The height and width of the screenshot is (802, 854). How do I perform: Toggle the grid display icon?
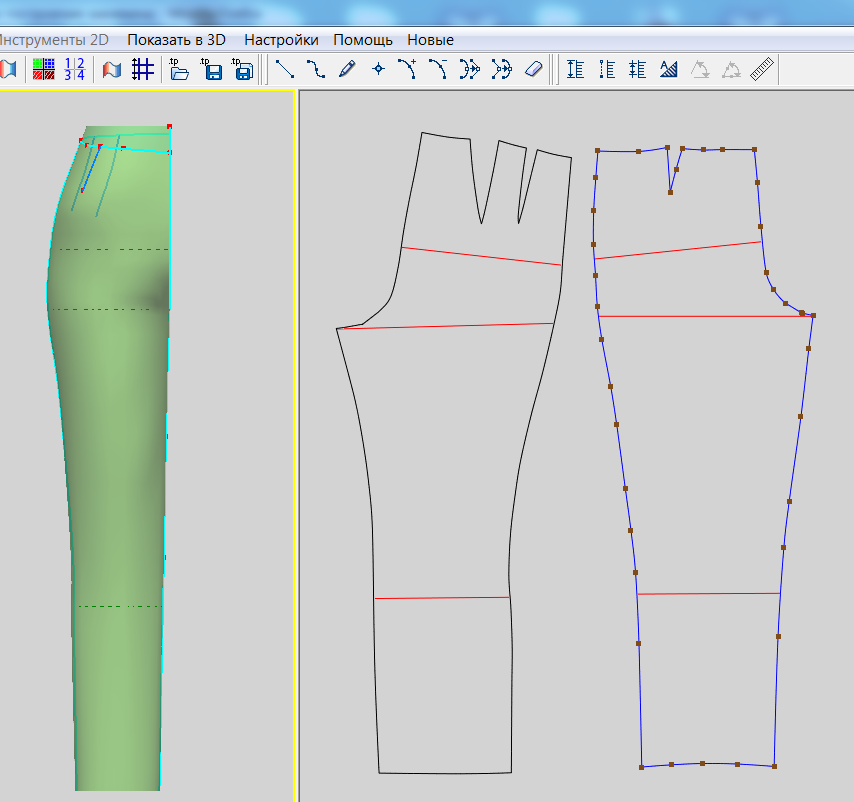click(x=143, y=70)
